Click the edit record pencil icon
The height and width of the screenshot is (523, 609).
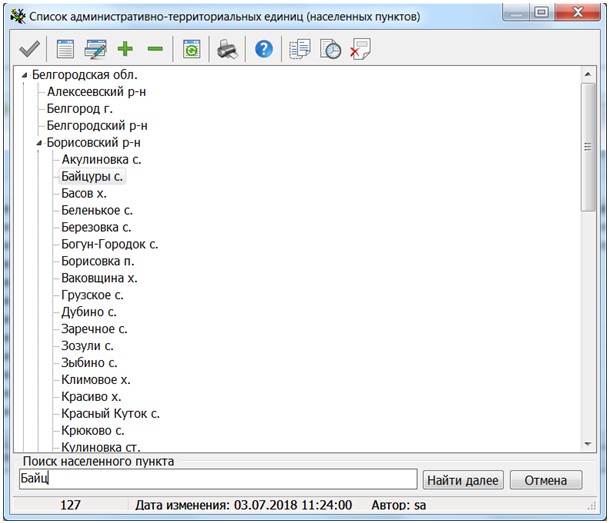coord(96,49)
